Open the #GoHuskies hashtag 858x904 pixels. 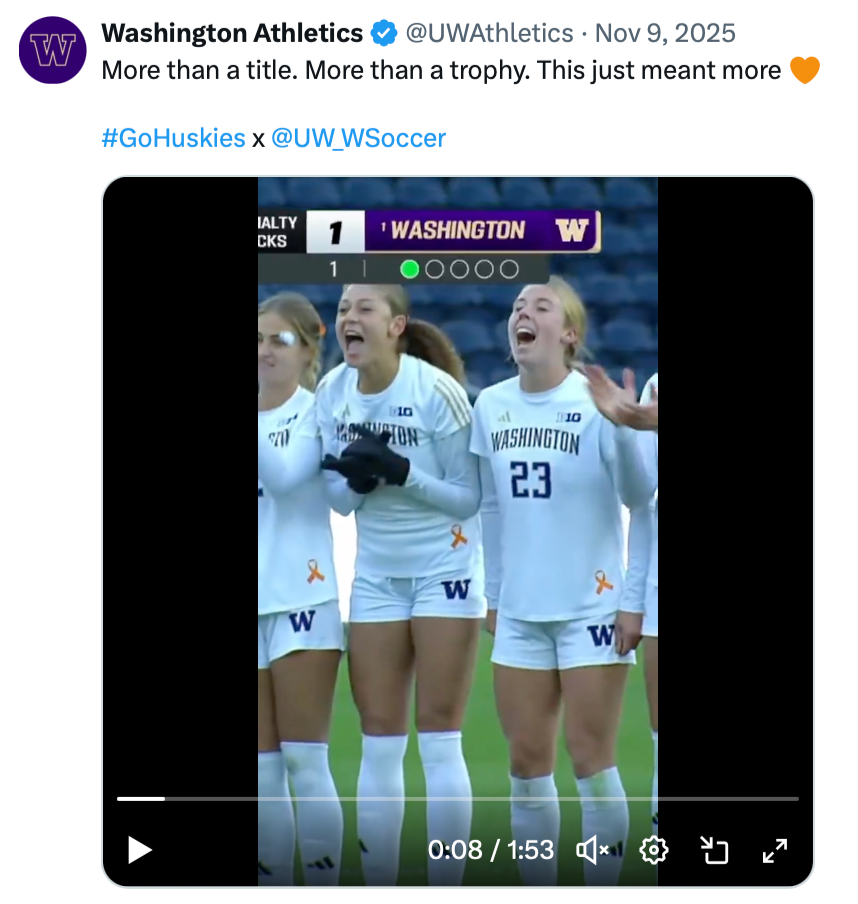(173, 138)
